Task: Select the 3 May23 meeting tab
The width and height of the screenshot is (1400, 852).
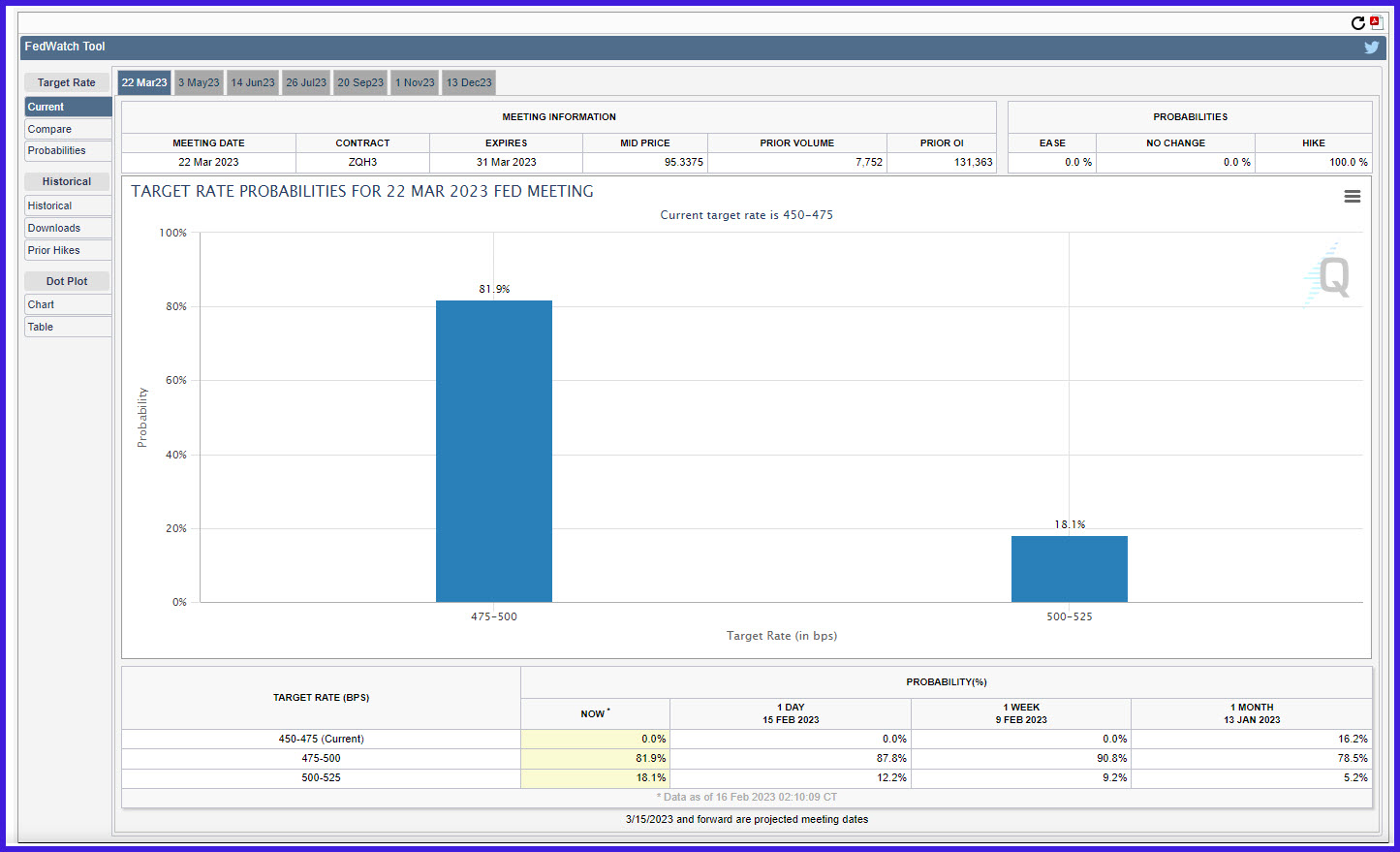Action: point(199,82)
